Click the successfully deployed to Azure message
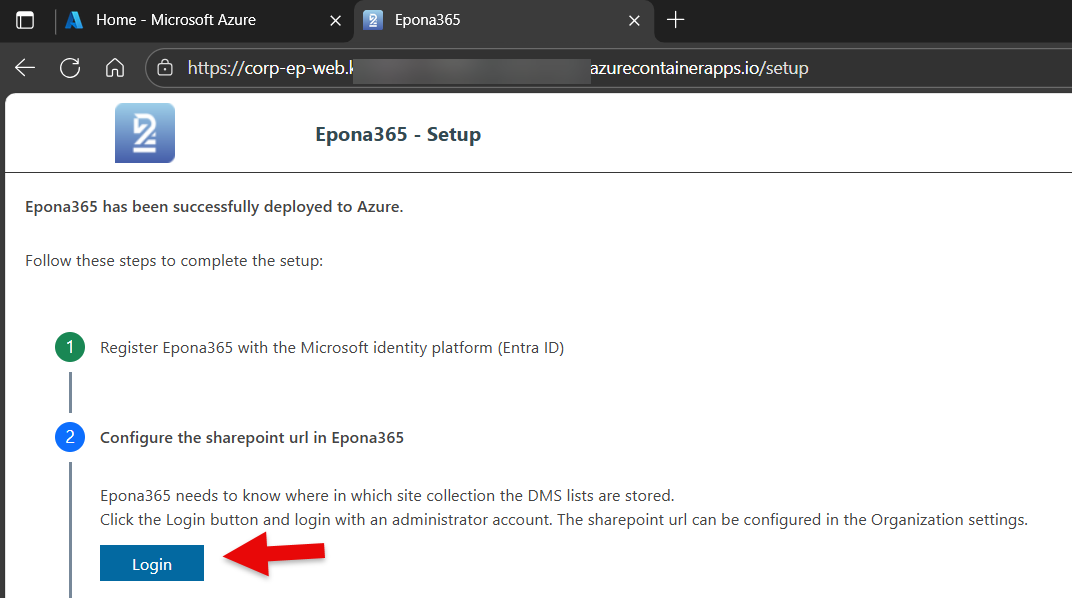 214,207
